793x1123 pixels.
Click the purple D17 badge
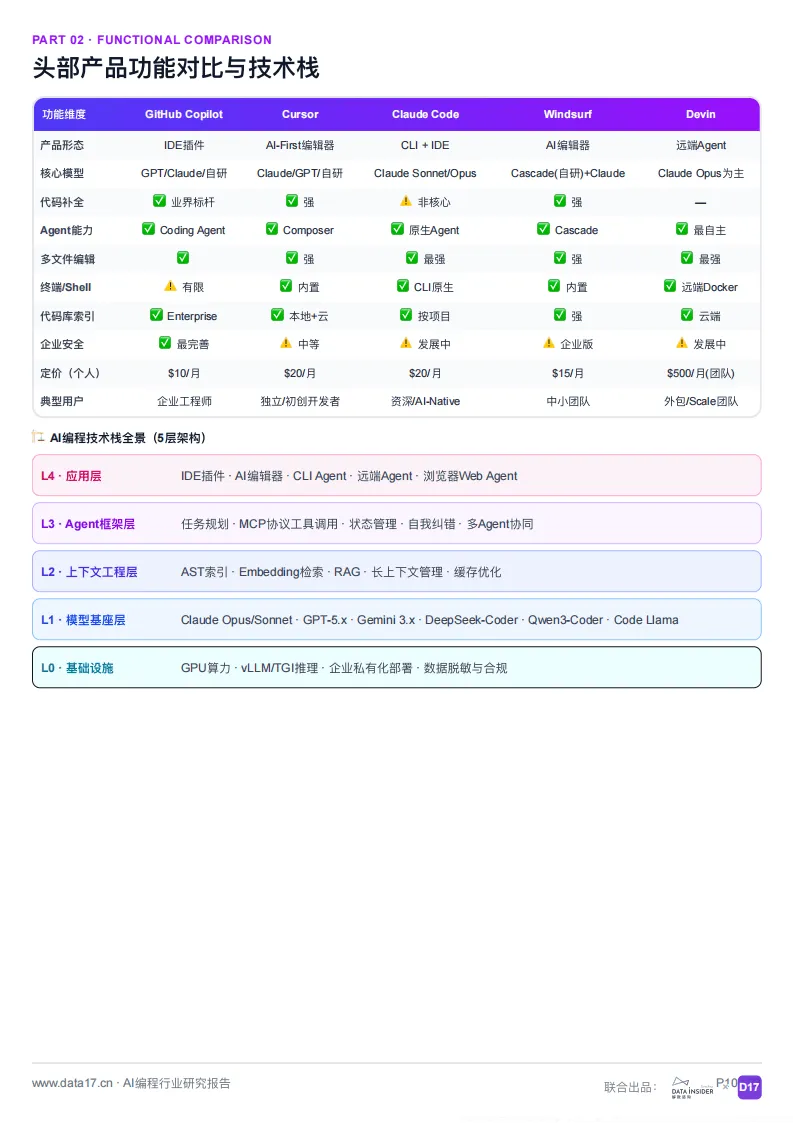(749, 1087)
